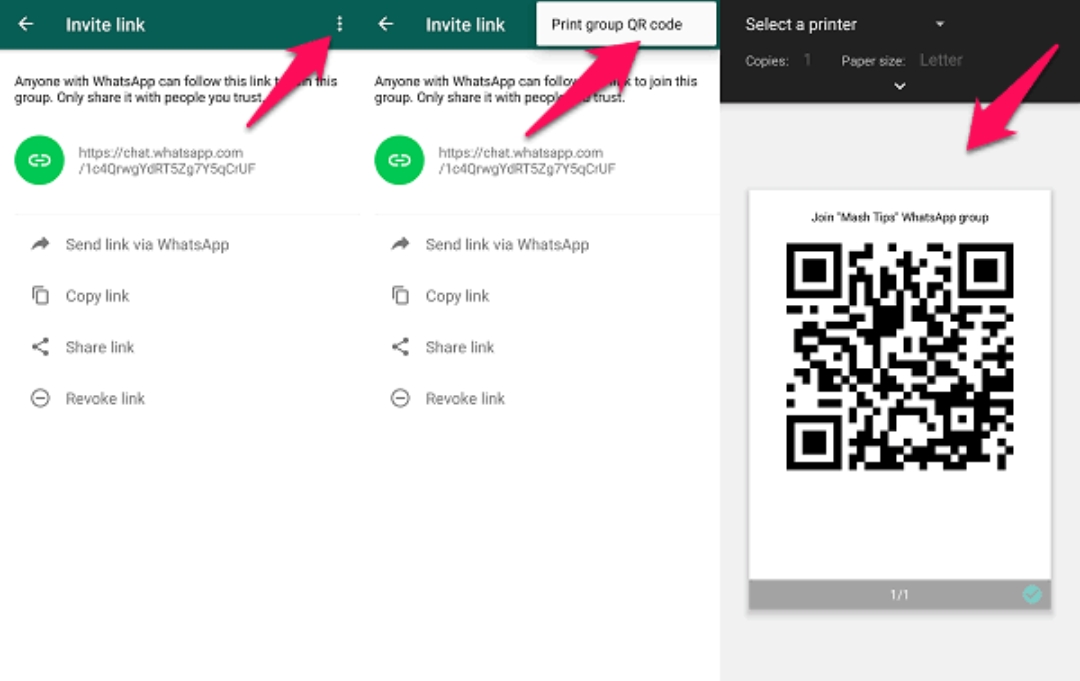
Task: Choose Revoke link text on the first screen
Action: (x=105, y=398)
